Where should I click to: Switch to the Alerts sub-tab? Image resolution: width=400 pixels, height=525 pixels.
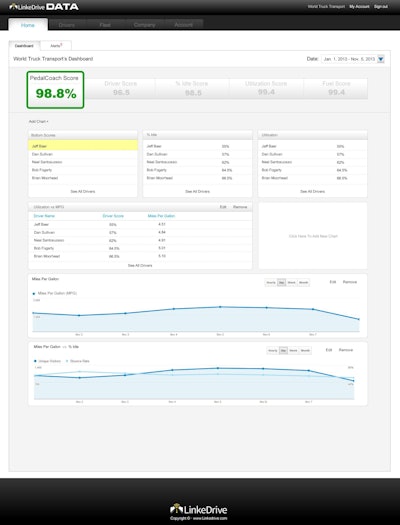coord(56,46)
